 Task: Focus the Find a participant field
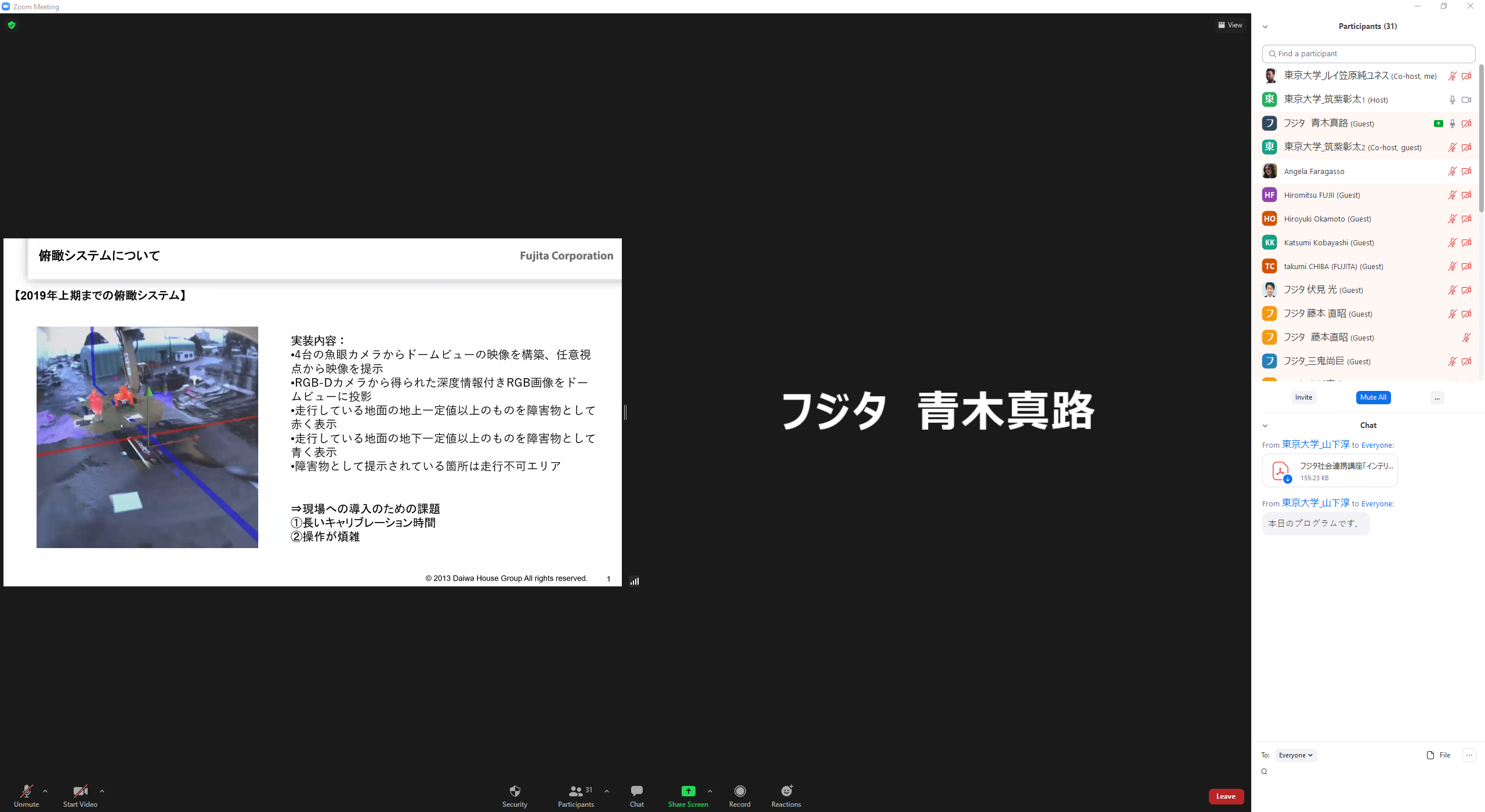tap(1368, 53)
